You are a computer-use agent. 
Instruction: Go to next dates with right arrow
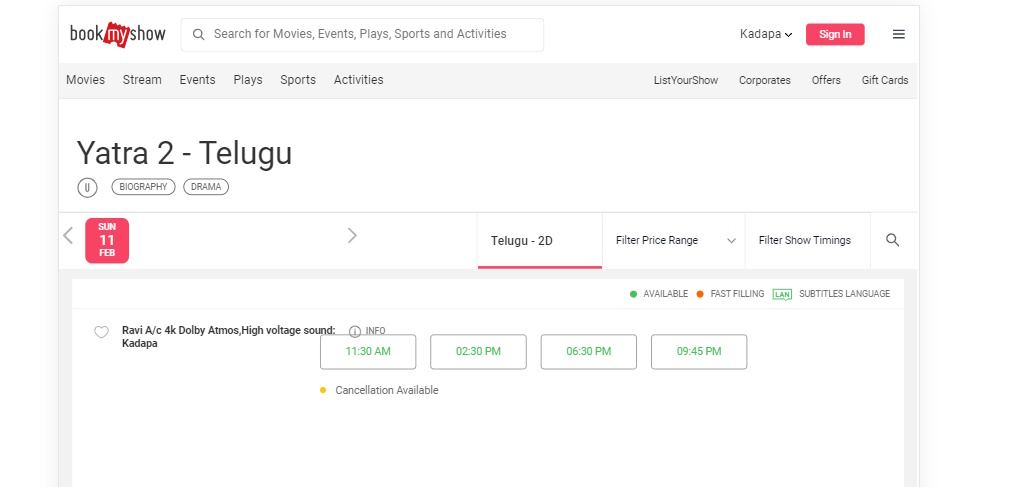(352, 236)
